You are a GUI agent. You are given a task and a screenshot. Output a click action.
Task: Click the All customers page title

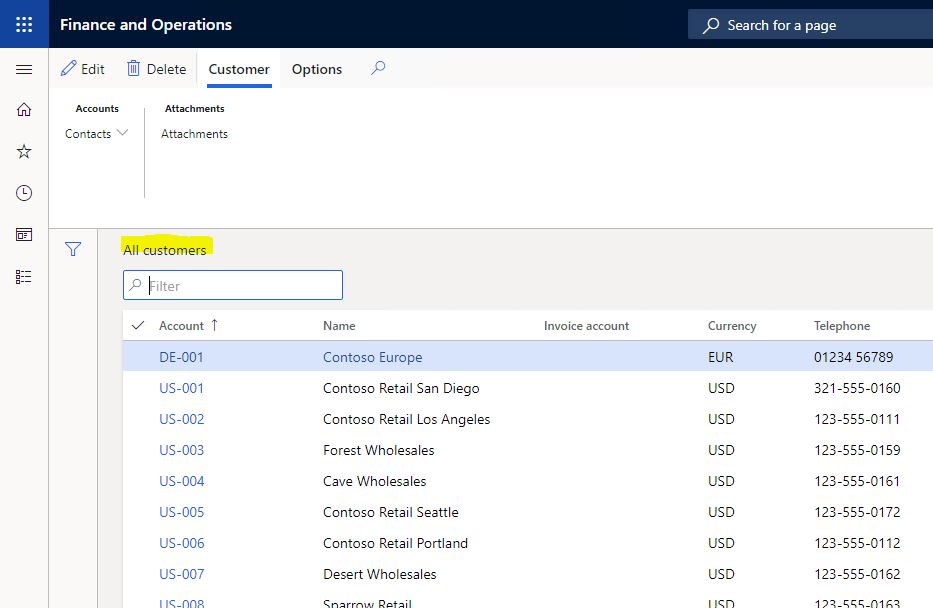(x=165, y=250)
